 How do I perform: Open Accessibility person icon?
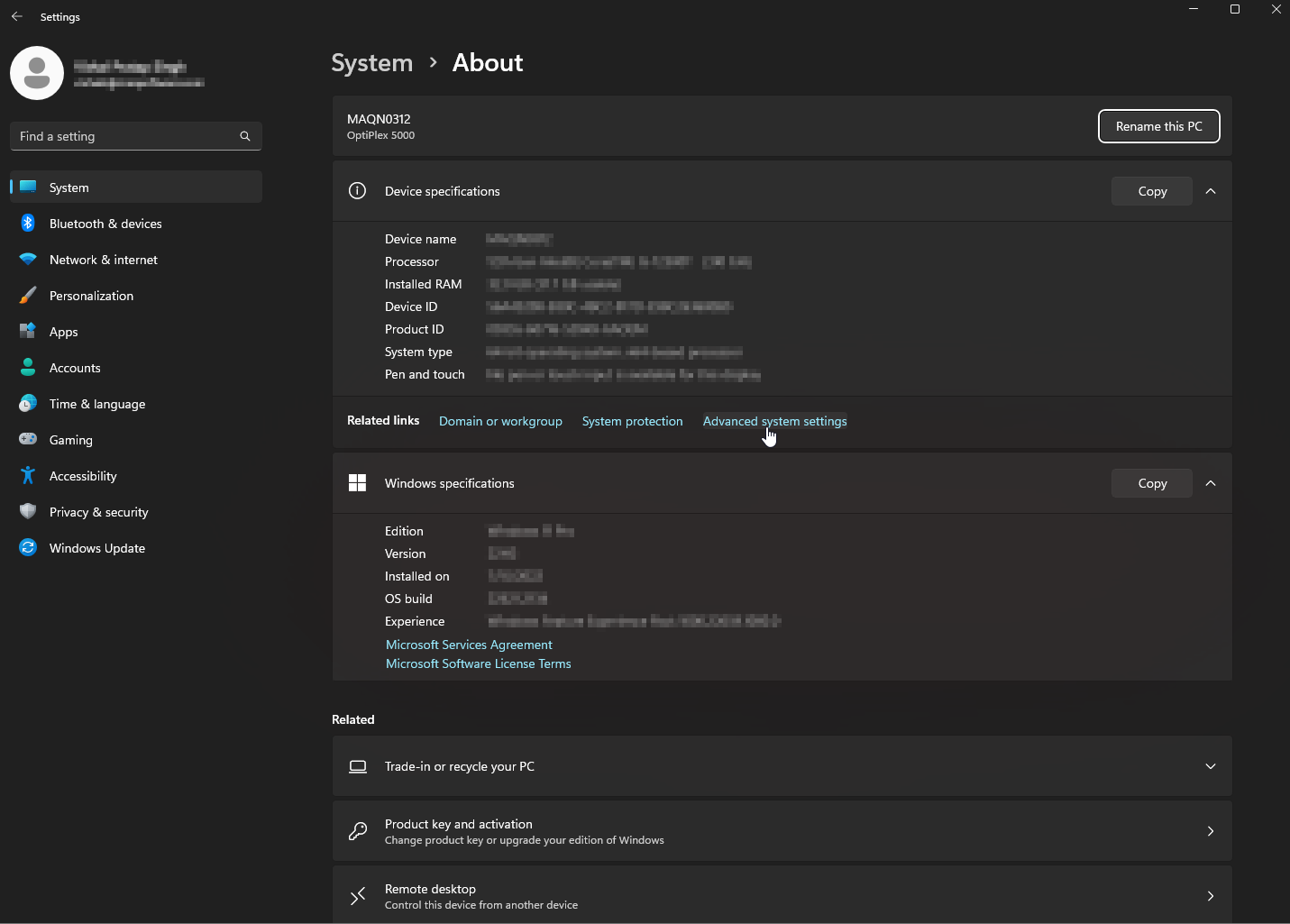[x=28, y=476]
